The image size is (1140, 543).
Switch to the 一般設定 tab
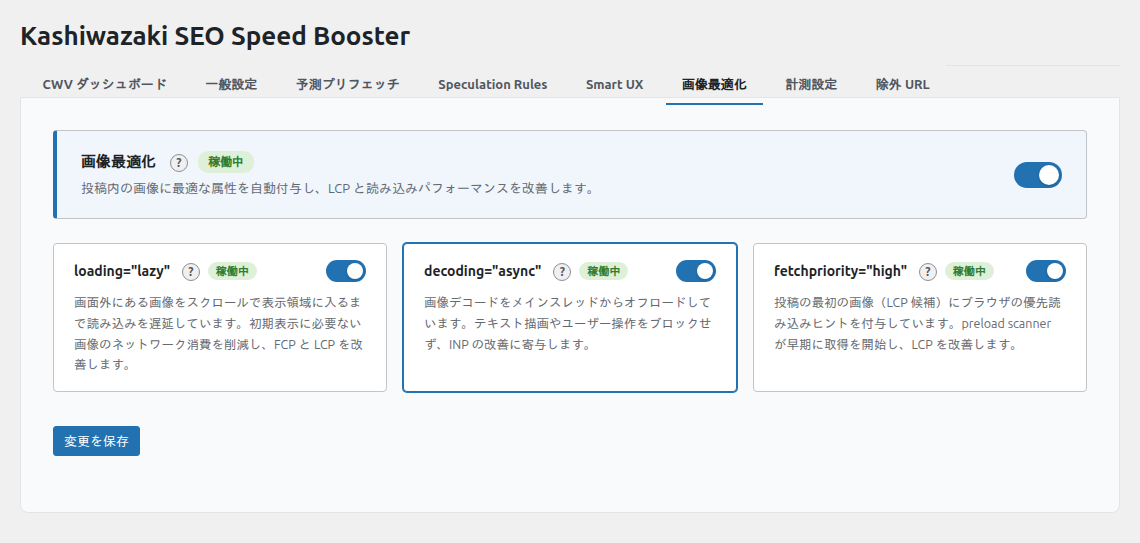(231, 85)
